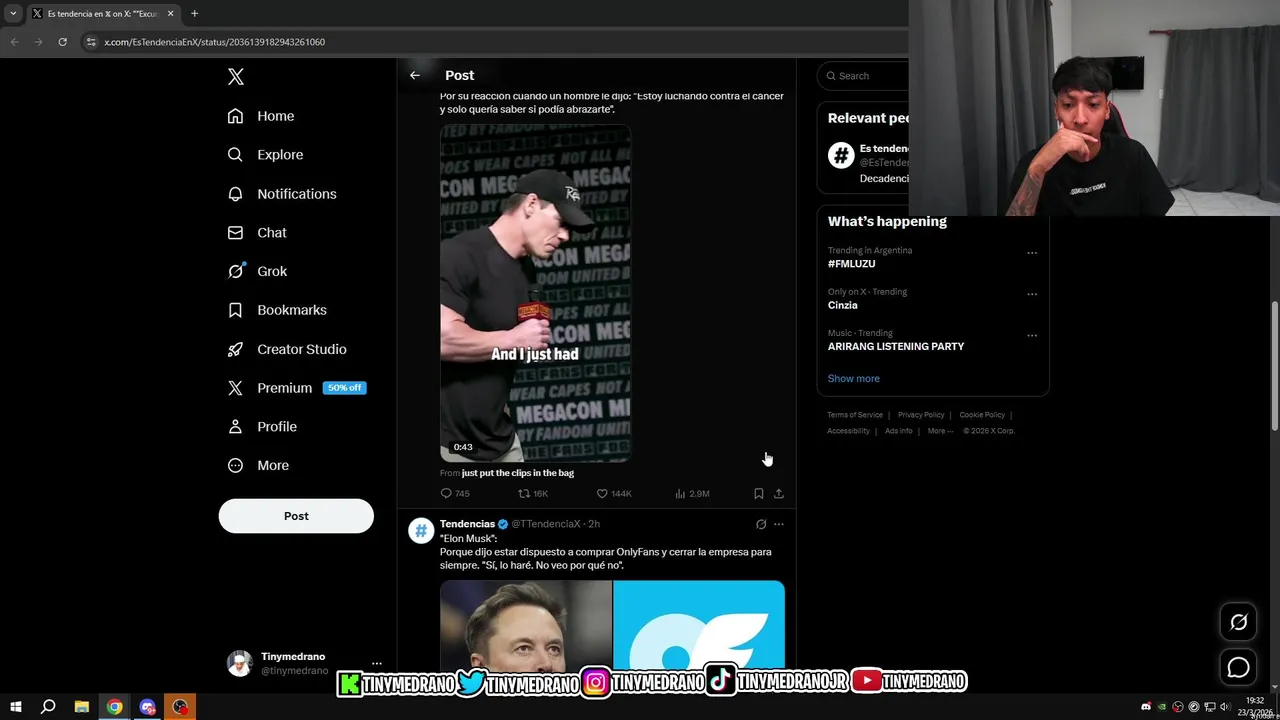Open the Terms of Service link
The width and height of the screenshot is (1280, 720).
pyautogui.click(x=855, y=415)
